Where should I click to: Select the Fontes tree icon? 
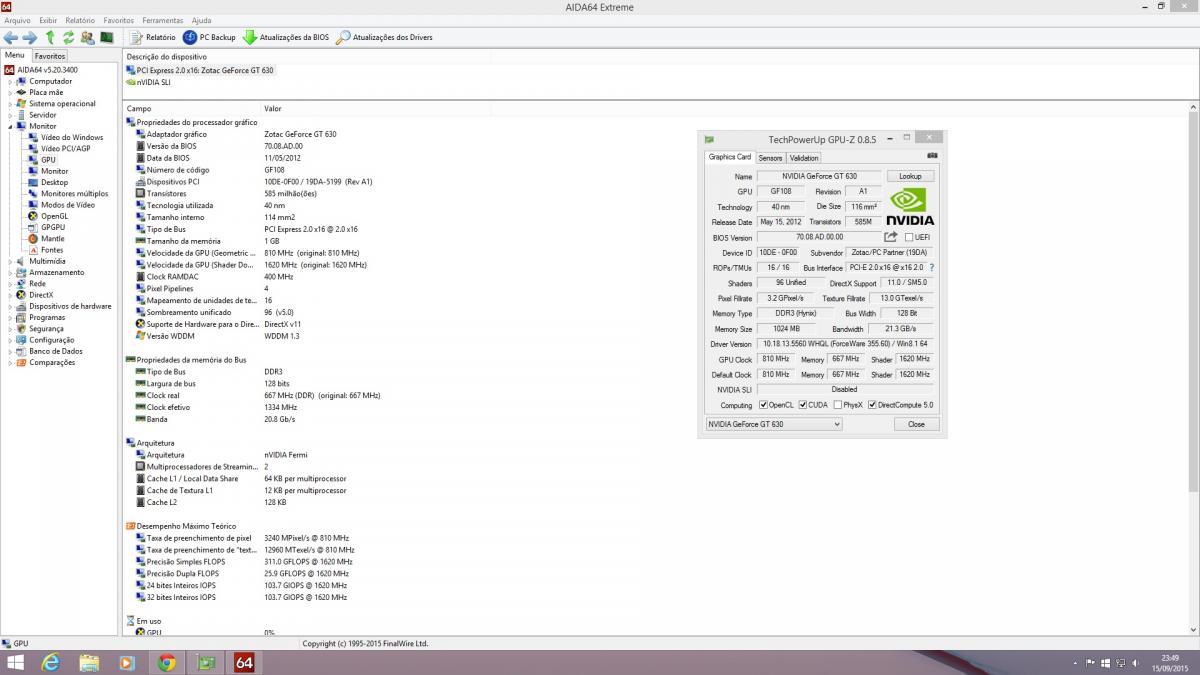pyautogui.click(x=33, y=250)
